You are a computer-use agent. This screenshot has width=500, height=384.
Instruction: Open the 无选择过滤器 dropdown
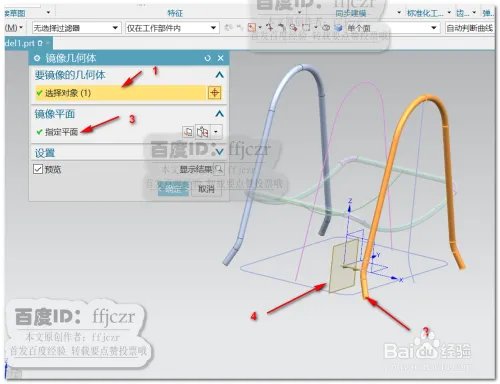[76, 28]
